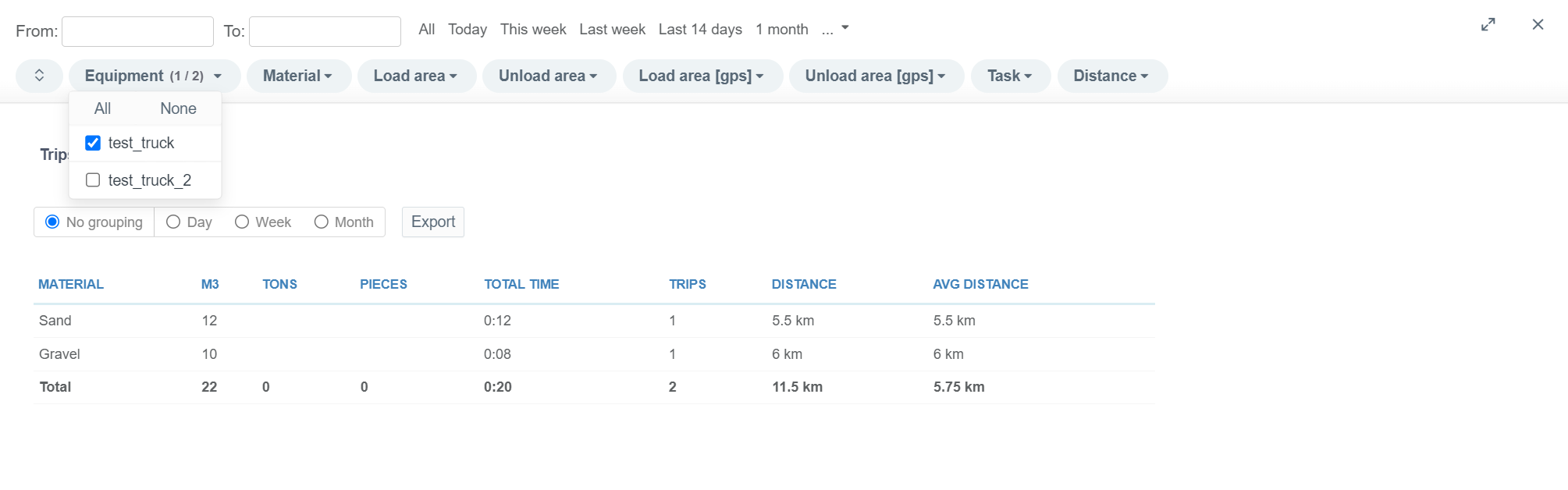The height and width of the screenshot is (490, 1568).
Task: Select the Day grouping radio button
Action: [173, 222]
